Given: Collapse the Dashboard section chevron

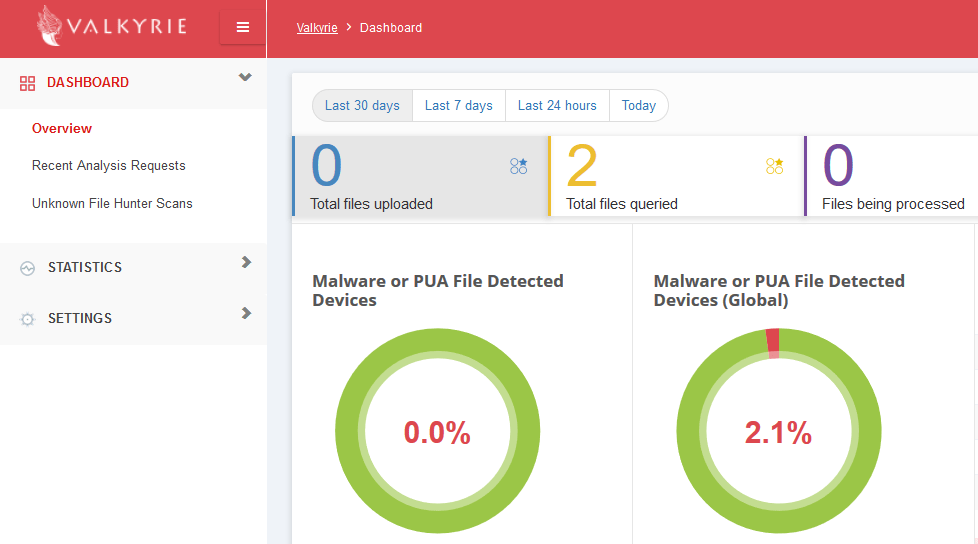Looking at the screenshot, I should 245,78.
